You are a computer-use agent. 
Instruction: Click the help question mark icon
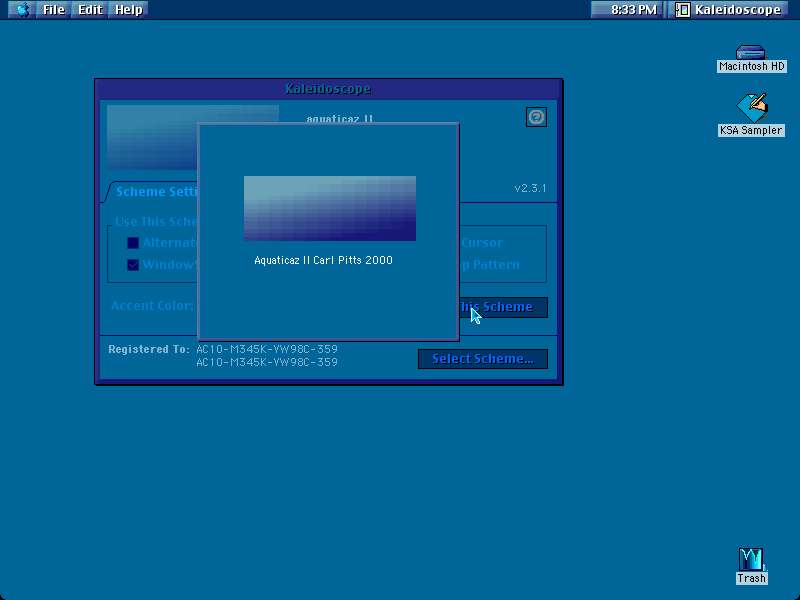[536, 117]
